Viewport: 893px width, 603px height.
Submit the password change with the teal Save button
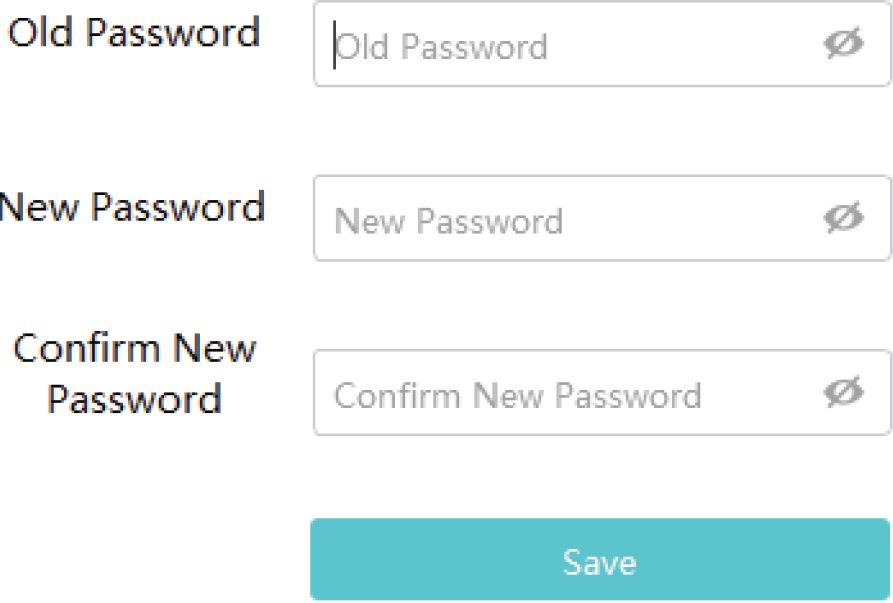599,560
